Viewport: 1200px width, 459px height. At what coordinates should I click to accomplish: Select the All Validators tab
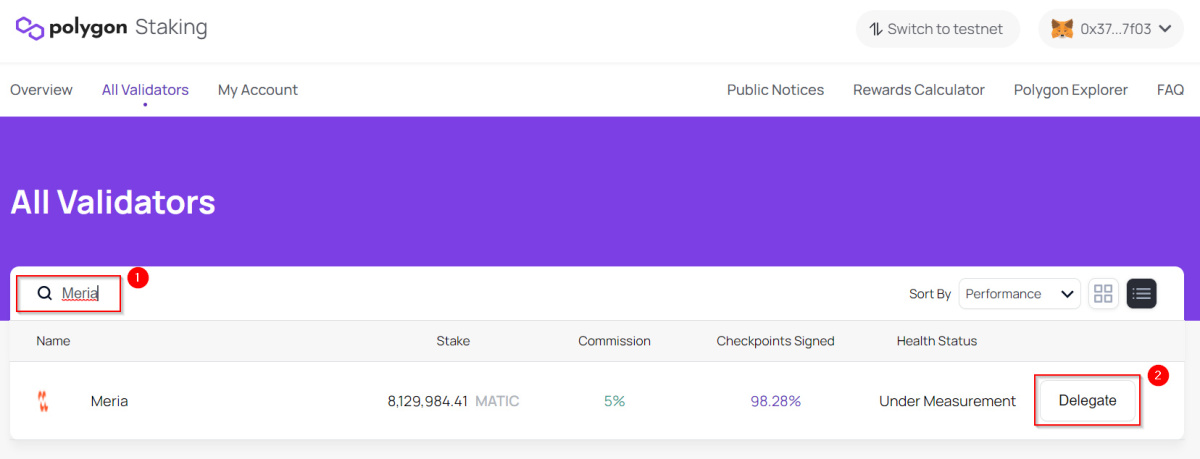coord(145,90)
